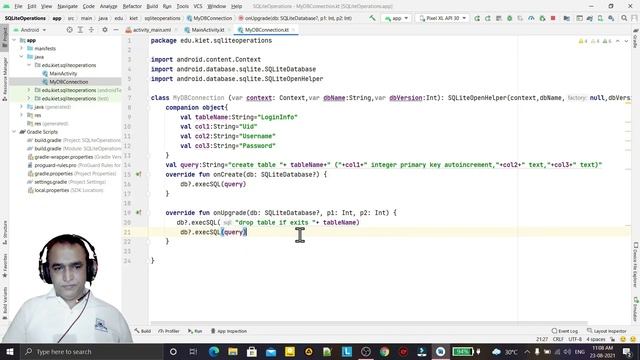Open the Build menu
Screen dimensions: 640x360
(152, 6)
